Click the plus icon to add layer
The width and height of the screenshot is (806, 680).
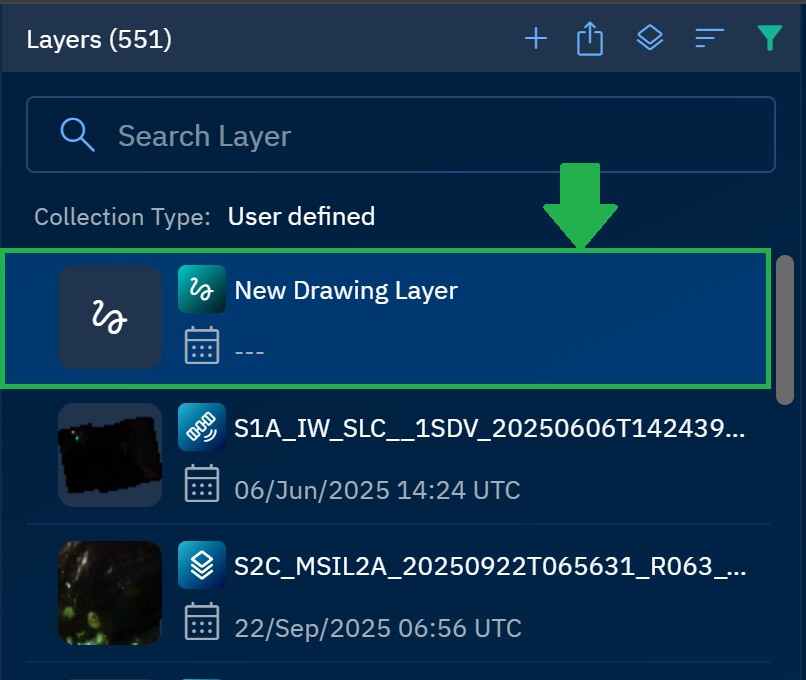coord(536,39)
